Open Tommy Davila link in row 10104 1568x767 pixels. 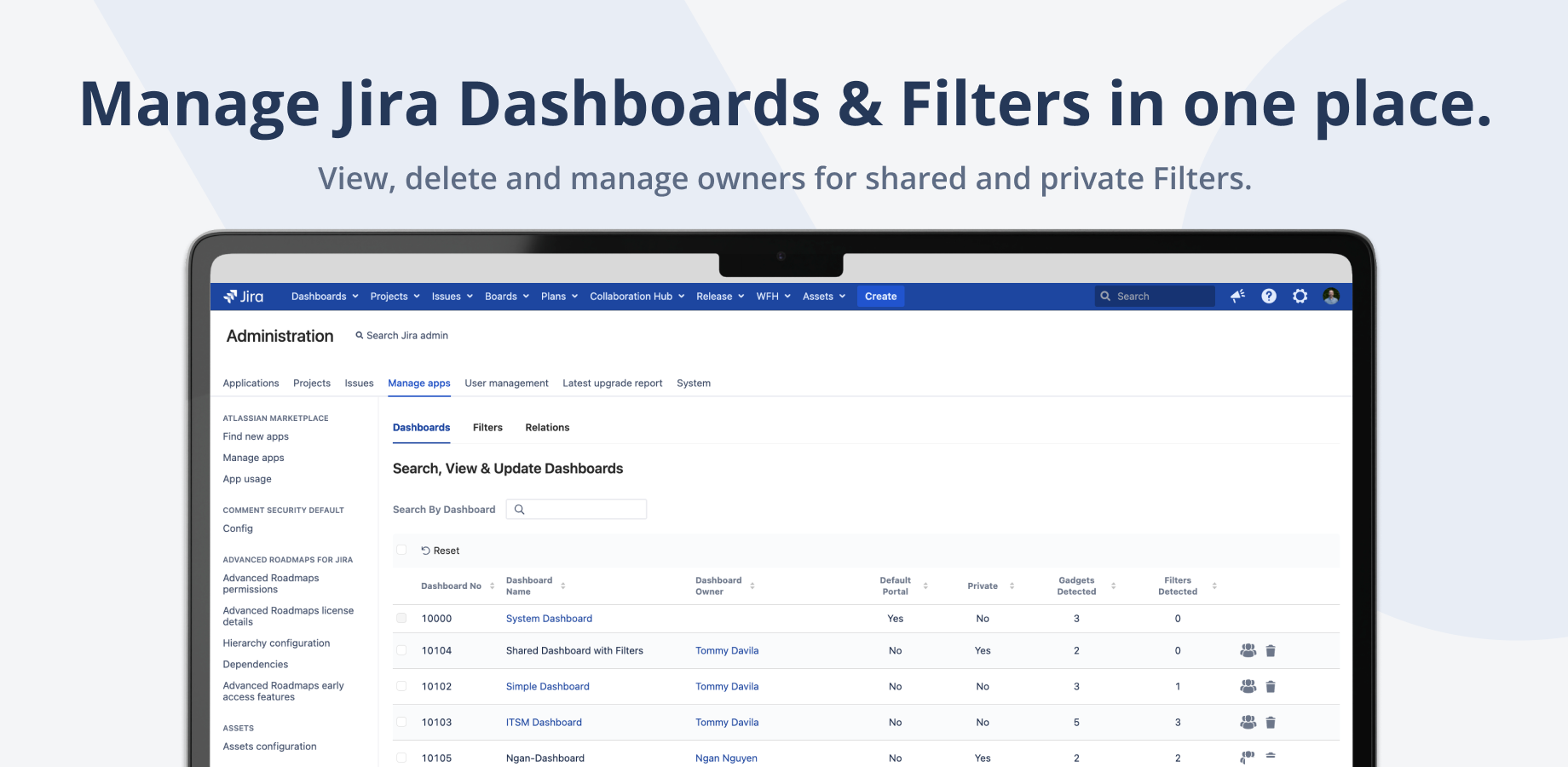(727, 651)
